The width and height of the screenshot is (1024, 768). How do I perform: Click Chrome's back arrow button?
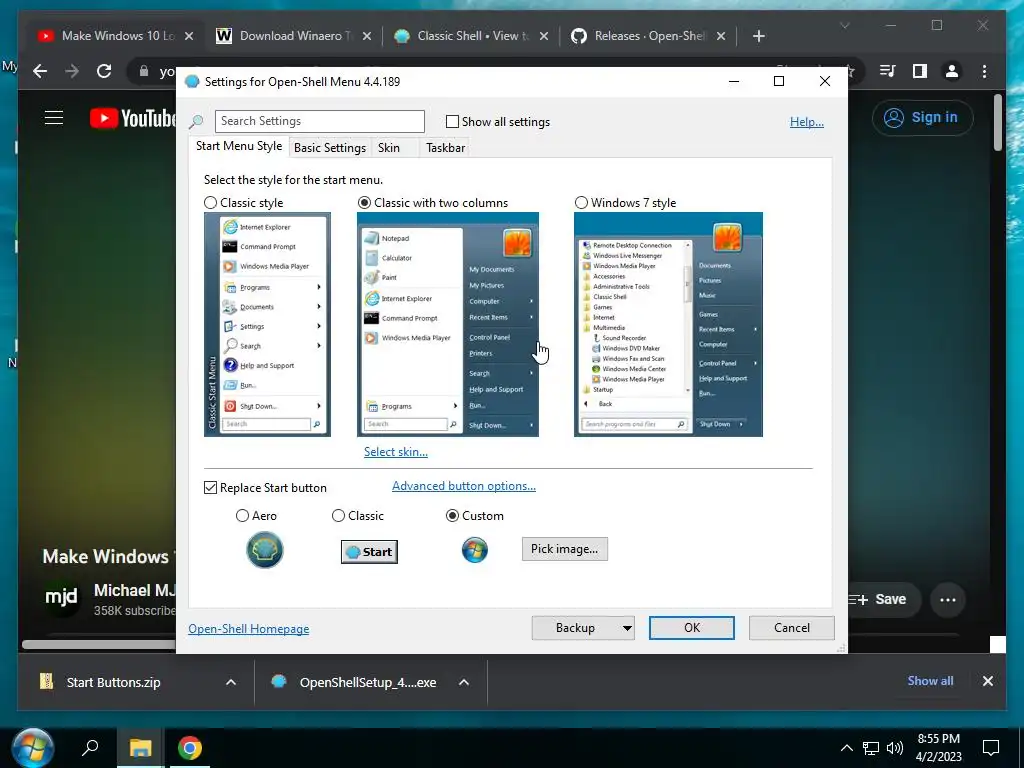tap(40, 71)
